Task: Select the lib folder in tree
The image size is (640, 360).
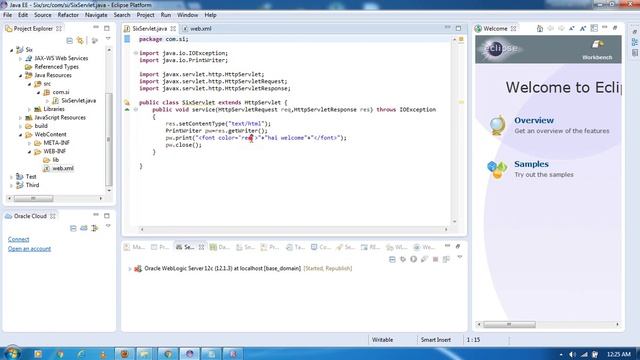Action: pyautogui.click(x=51, y=160)
